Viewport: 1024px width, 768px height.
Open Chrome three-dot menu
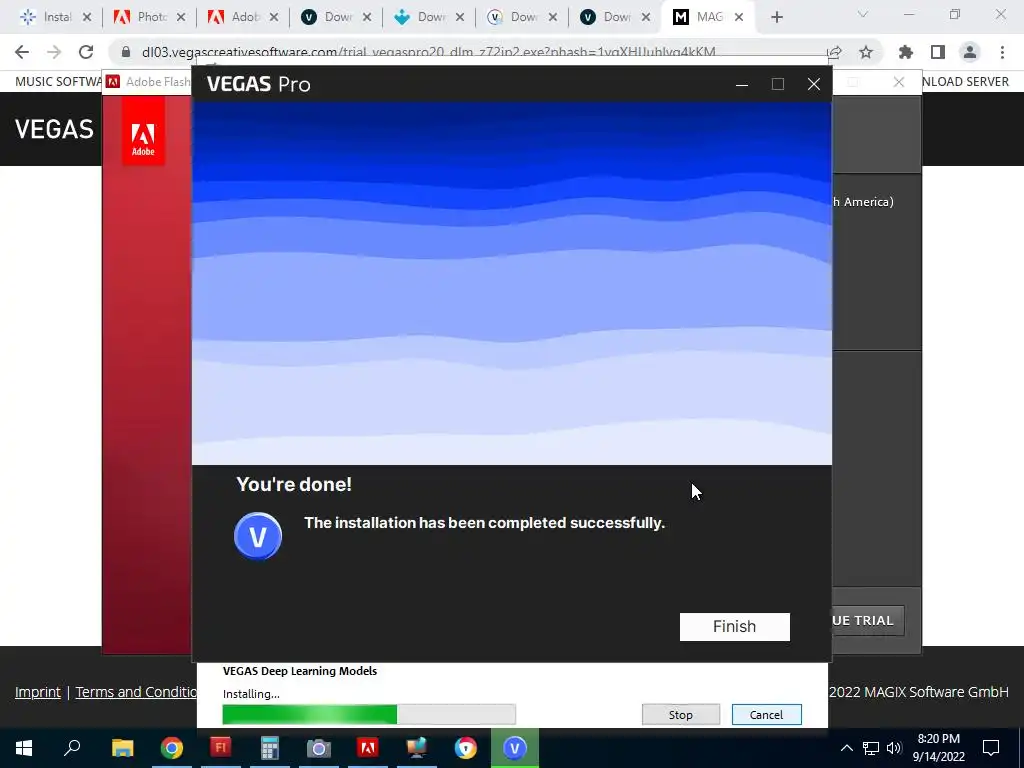point(1002,52)
